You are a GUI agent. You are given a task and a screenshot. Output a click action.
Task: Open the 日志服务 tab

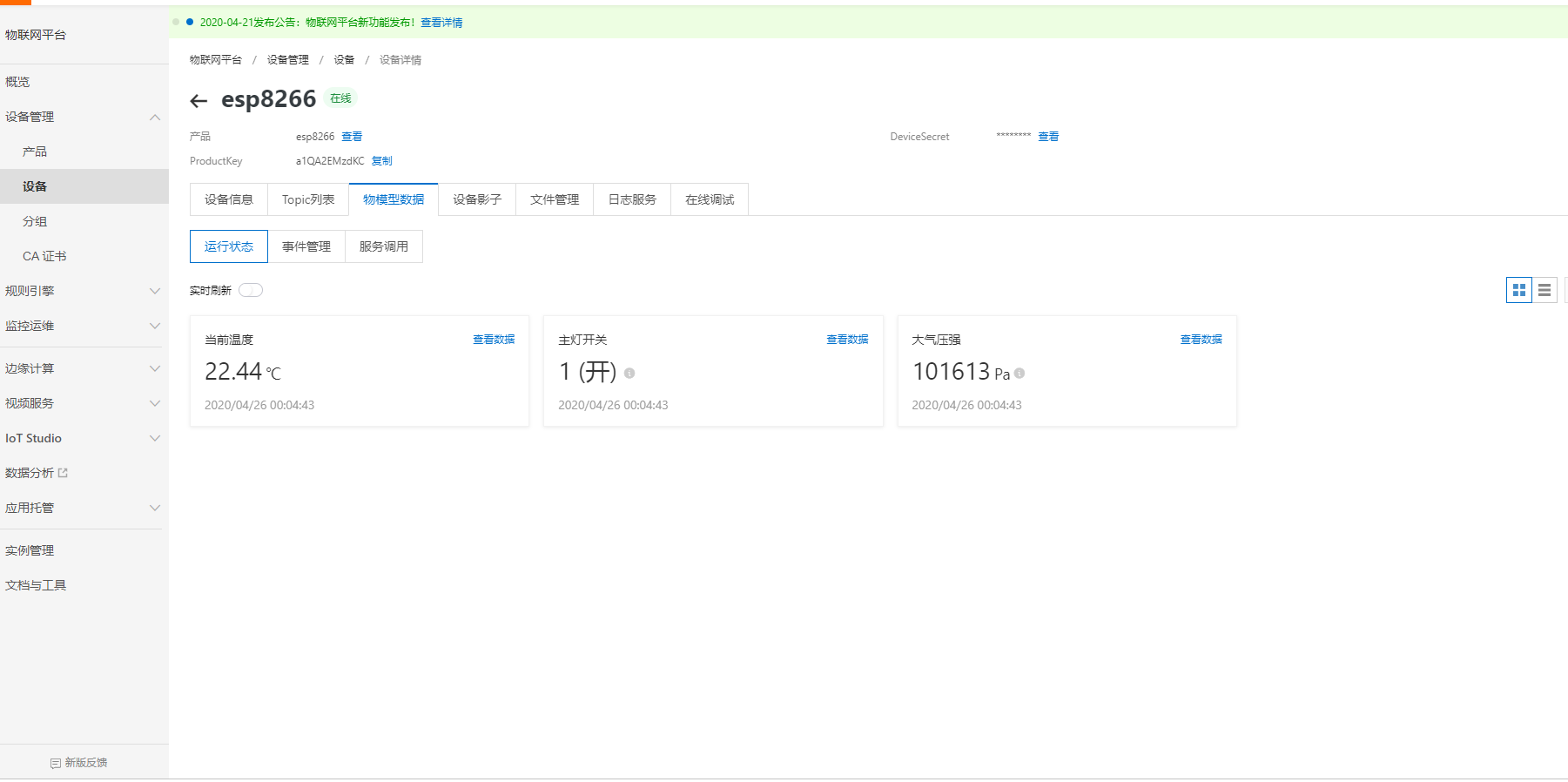point(632,199)
